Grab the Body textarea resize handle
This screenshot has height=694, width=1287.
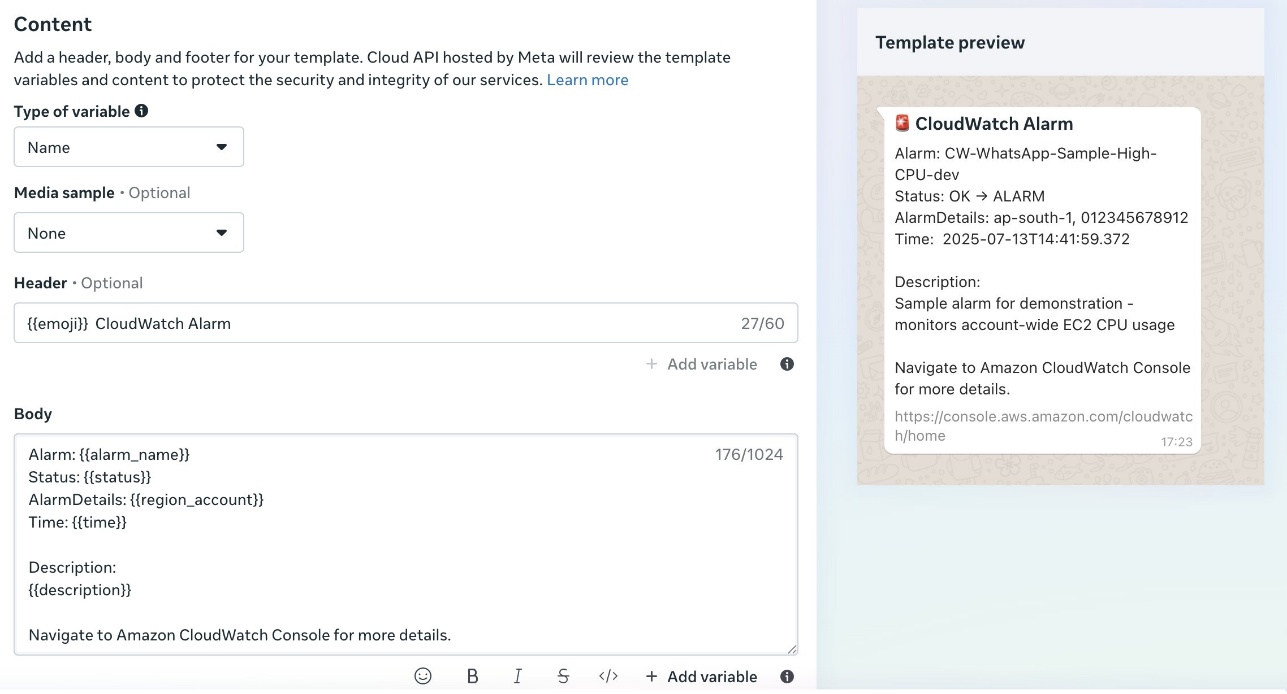click(791, 649)
